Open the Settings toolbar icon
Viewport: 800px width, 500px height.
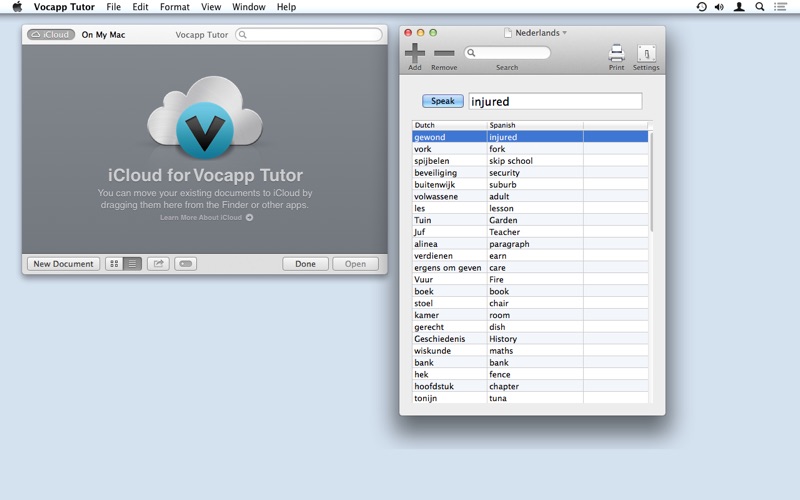tap(646, 53)
